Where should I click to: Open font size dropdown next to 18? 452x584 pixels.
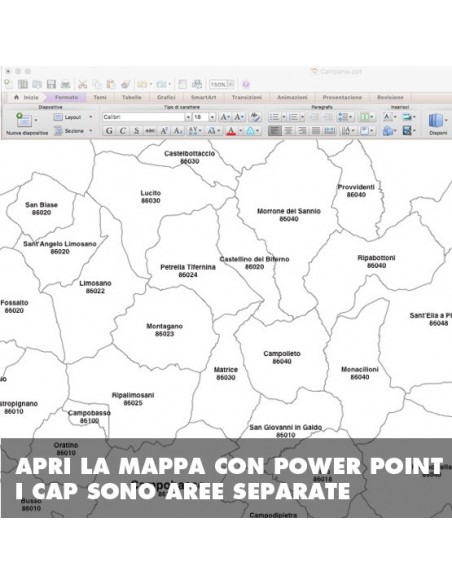pos(212,117)
